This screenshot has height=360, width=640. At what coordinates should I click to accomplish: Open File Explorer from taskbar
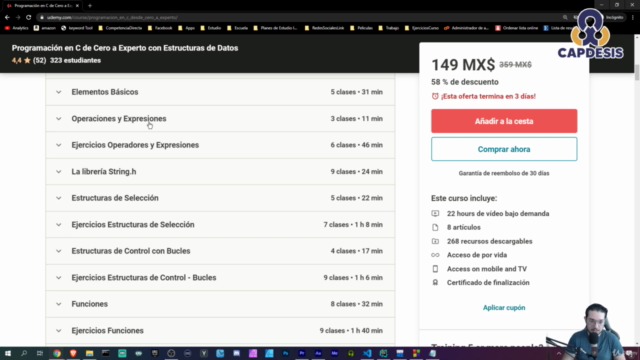pyautogui.click(x=89, y=353)
